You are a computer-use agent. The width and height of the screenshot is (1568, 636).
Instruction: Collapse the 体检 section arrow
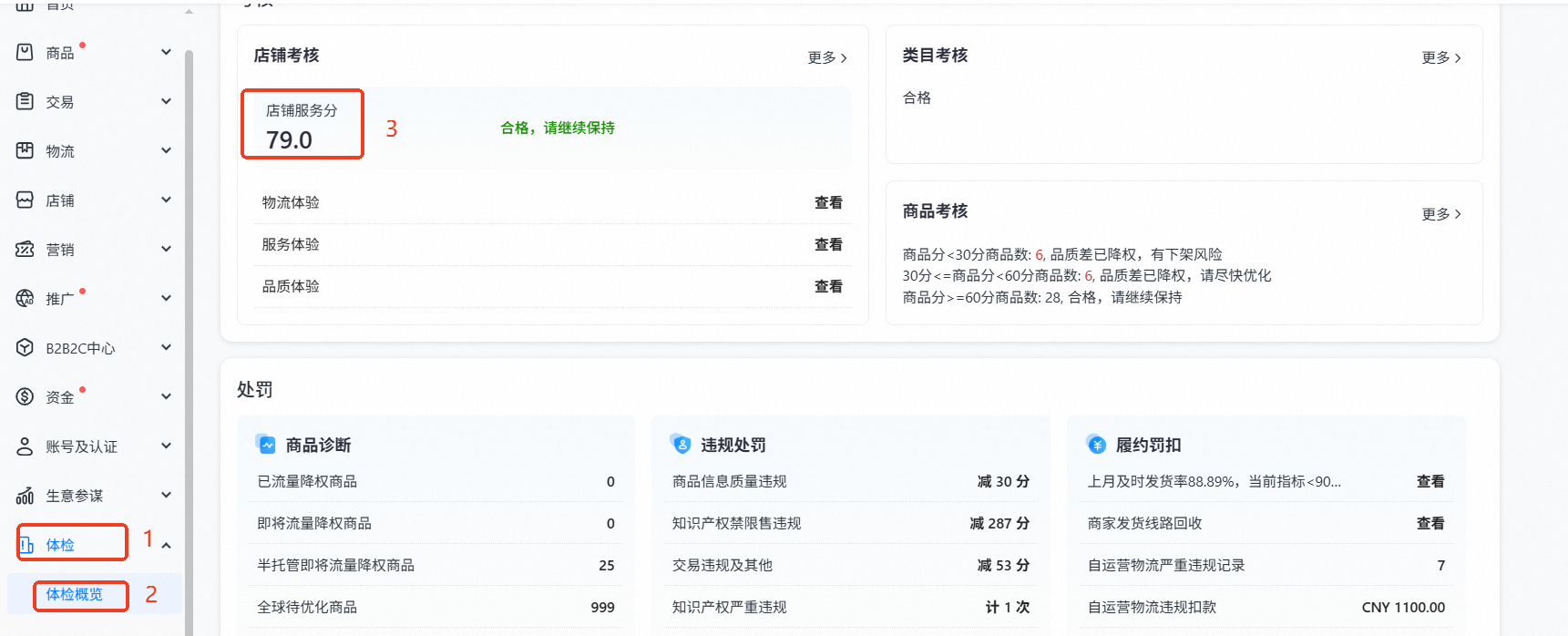click(166, 545)
